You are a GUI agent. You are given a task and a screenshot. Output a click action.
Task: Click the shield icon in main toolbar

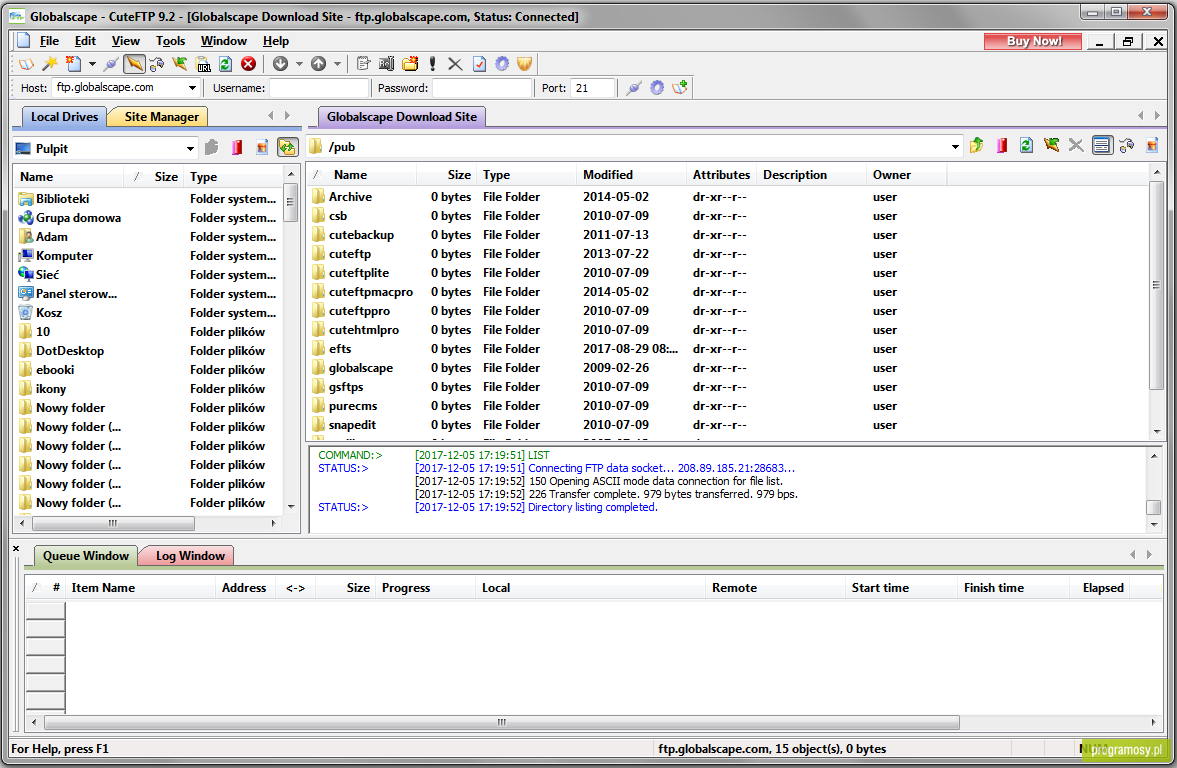(525, 64)
